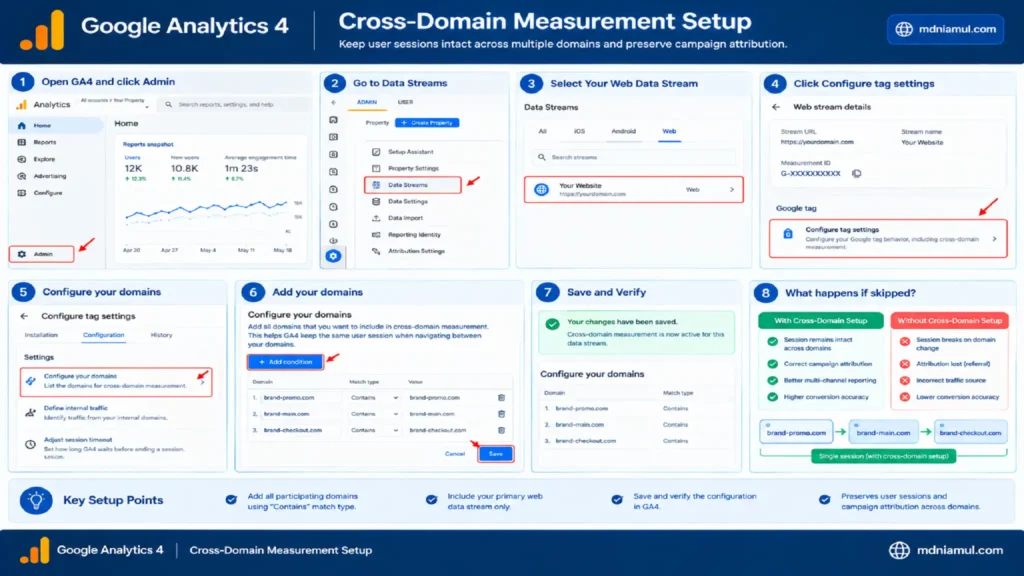Go back using Web stream details arrow

776,107
